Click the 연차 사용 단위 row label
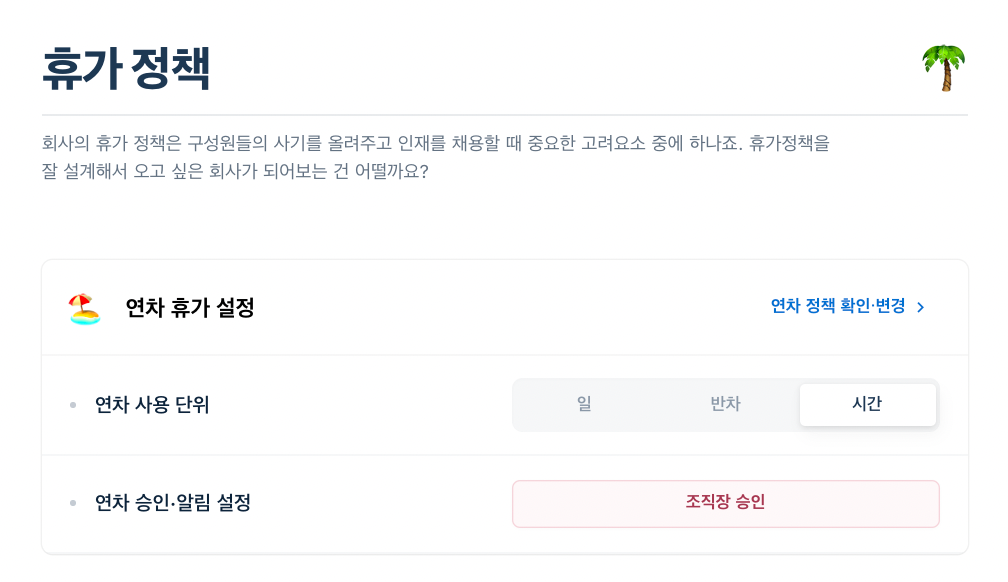This screenshot has height=582, width=1008. [x=152, y=405]
